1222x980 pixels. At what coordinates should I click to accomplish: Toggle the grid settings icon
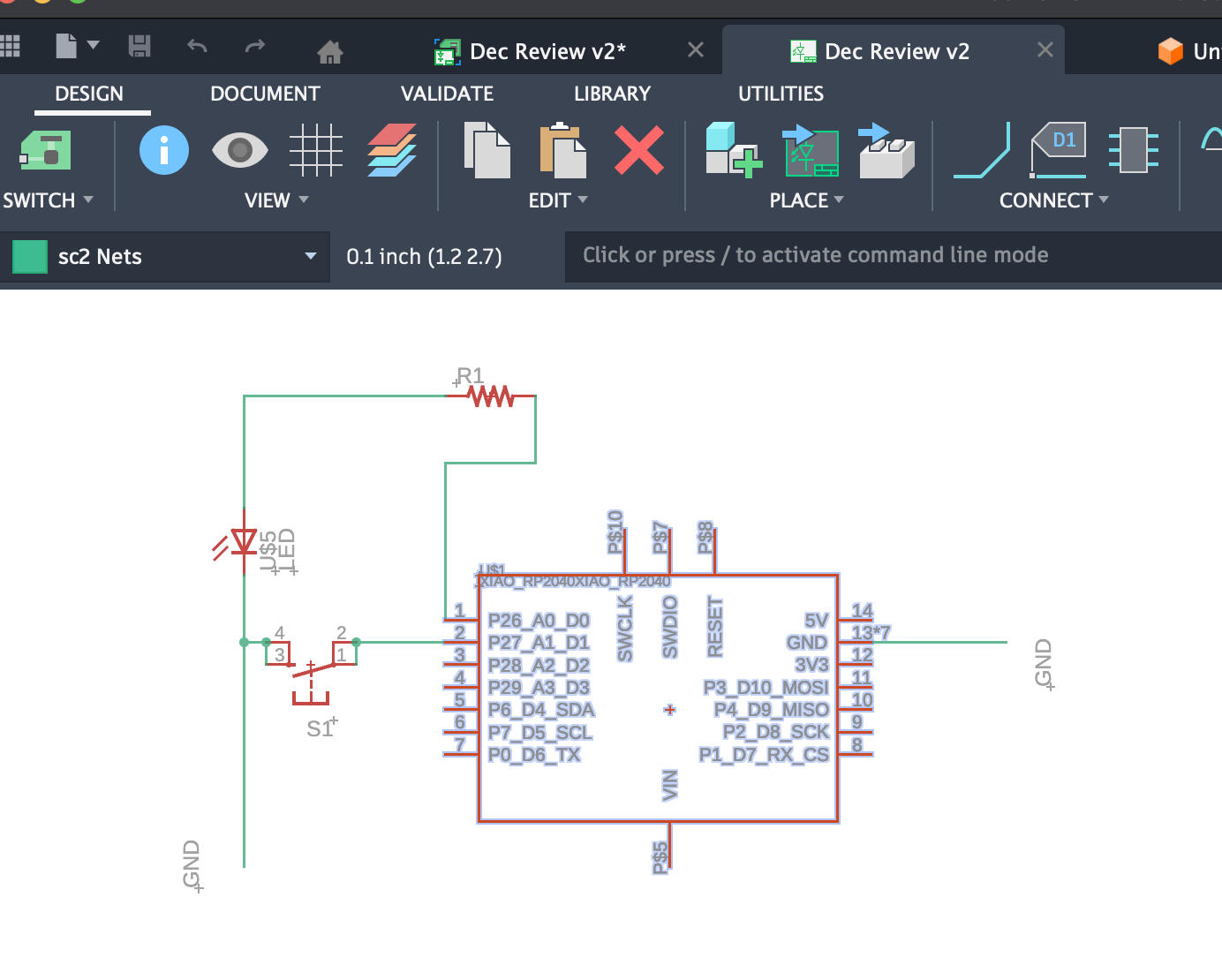315,150
